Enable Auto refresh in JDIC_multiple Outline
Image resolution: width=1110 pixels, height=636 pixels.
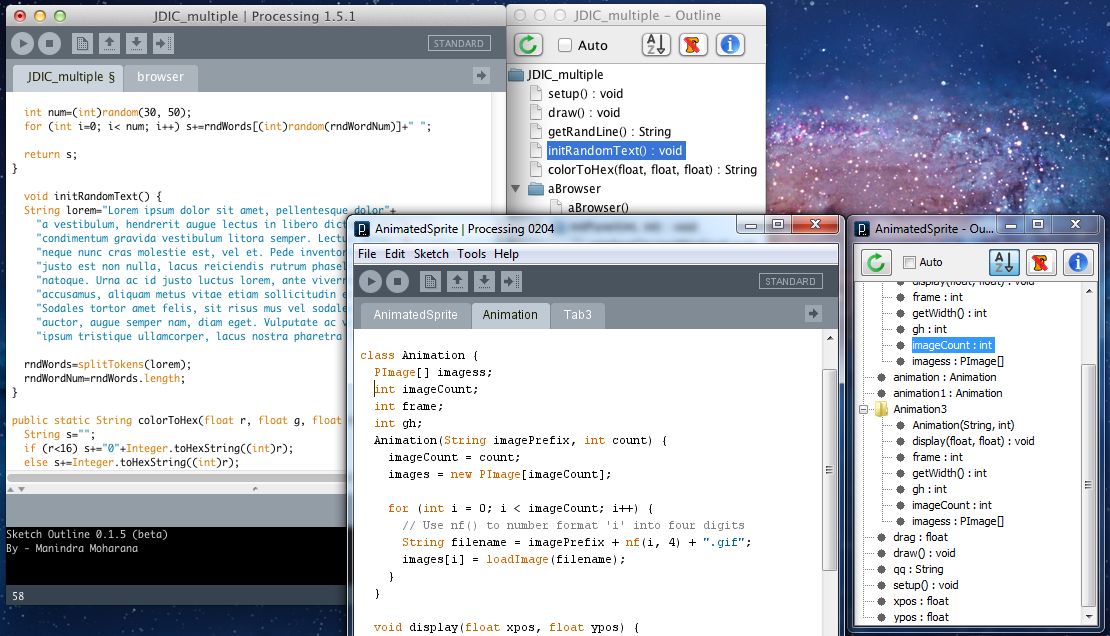pyautogui.click(x=565, y=45)
